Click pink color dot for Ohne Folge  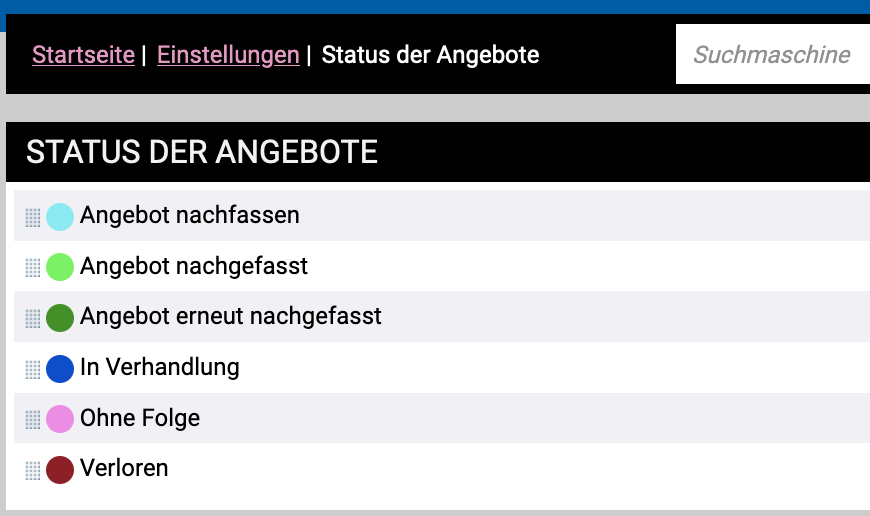click(x=60, y=419)
